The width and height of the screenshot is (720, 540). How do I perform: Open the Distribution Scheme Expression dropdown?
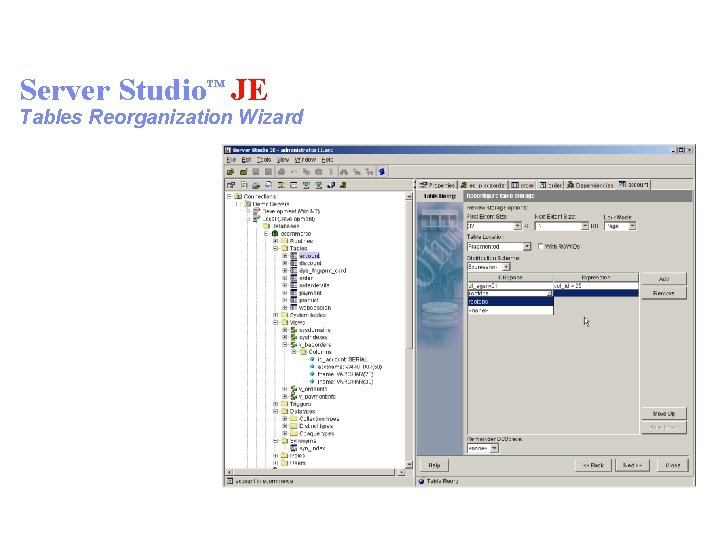tap(506, 267)
